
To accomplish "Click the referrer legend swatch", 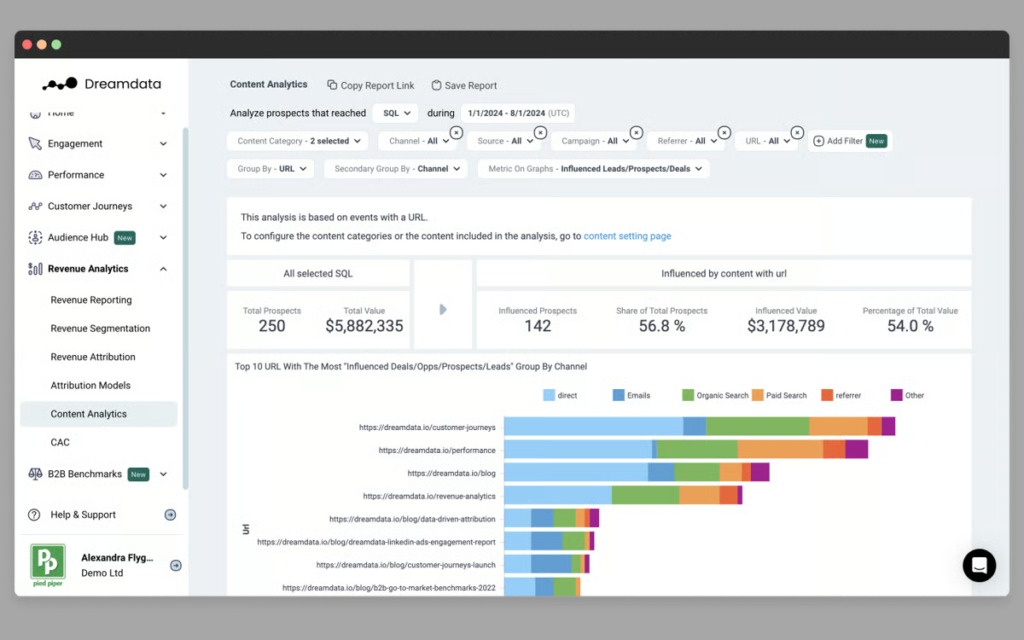I will pyautogui.click(x=827, y=395).
